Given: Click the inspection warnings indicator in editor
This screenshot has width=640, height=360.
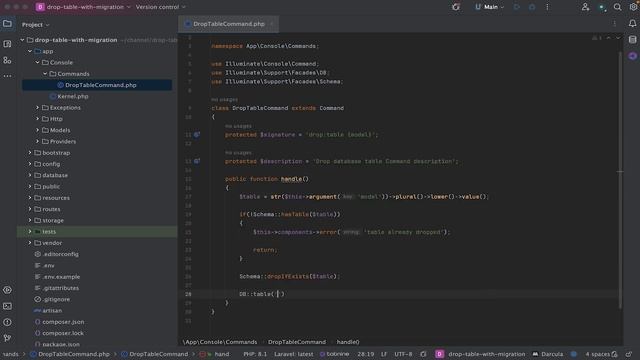Looking at the screenshot, I should [596, 38].
